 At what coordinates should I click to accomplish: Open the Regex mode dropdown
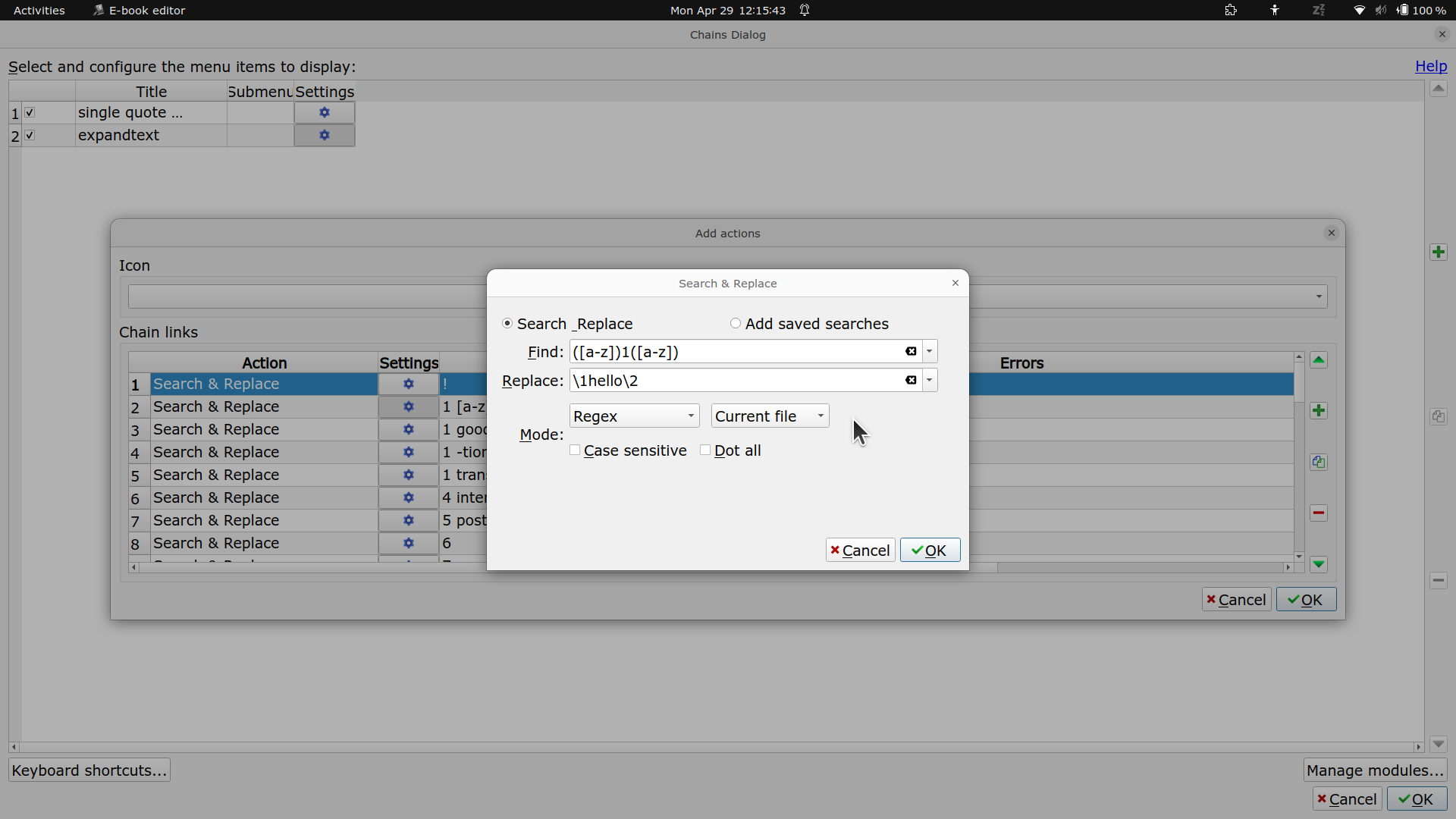tap(634, 416)
